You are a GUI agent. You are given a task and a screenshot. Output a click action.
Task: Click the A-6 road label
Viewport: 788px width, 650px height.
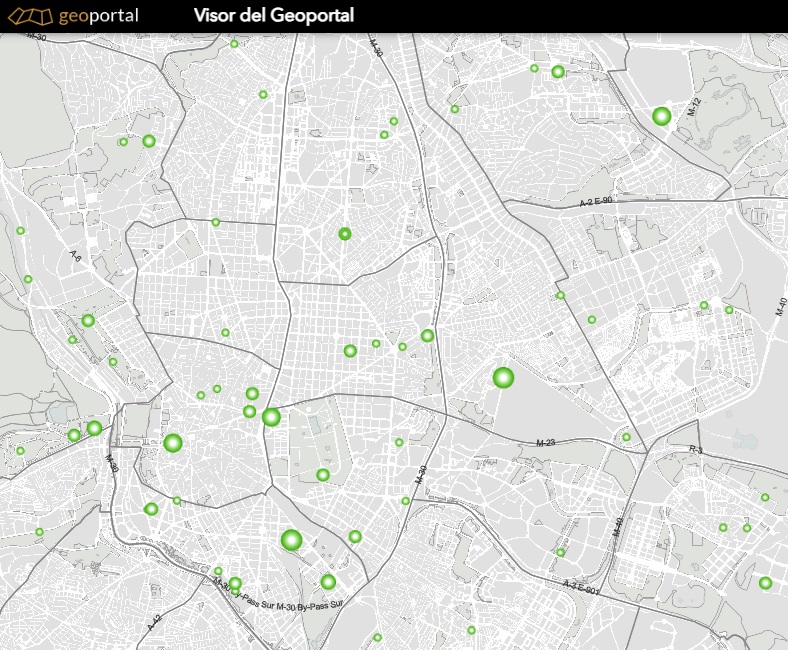tap(75, 257)
